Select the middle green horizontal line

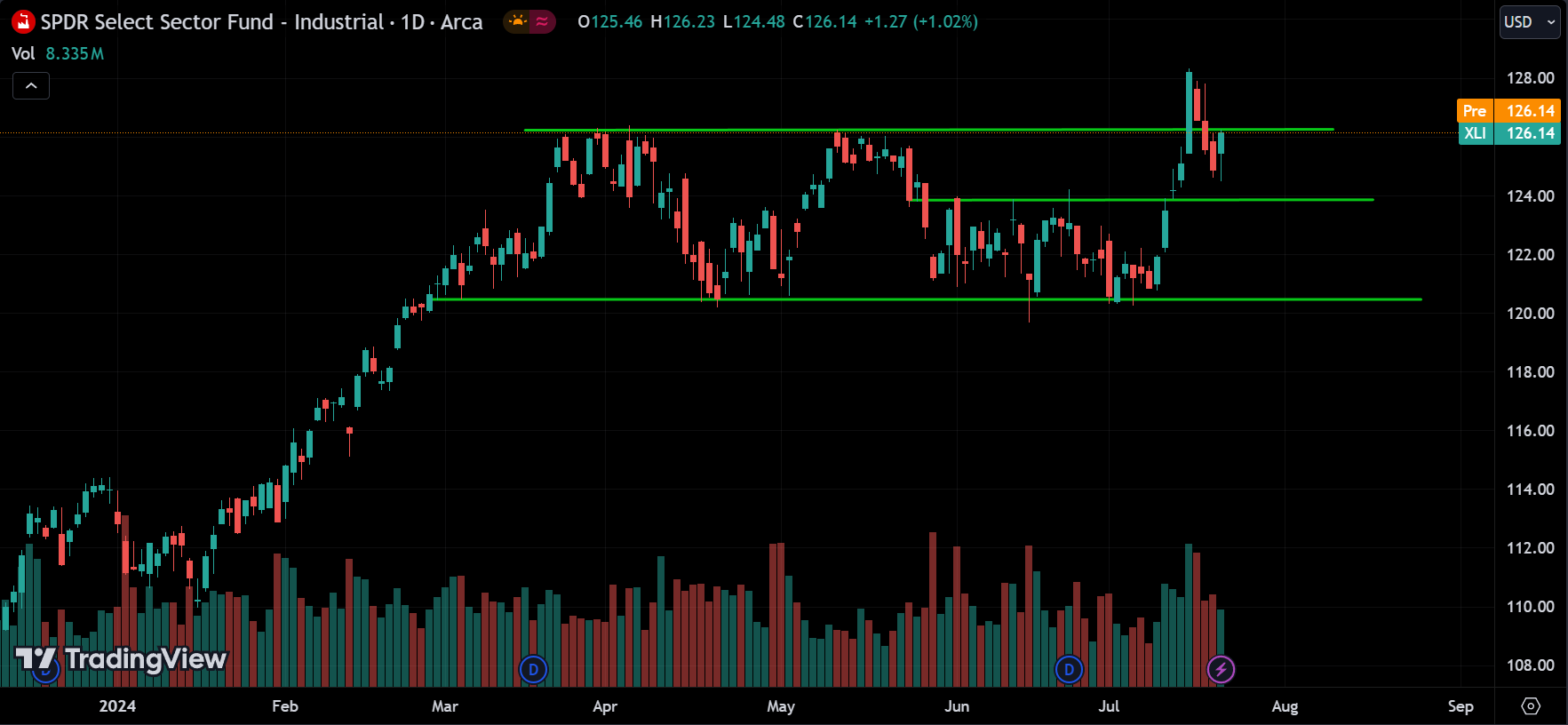tap(1142, 199)
